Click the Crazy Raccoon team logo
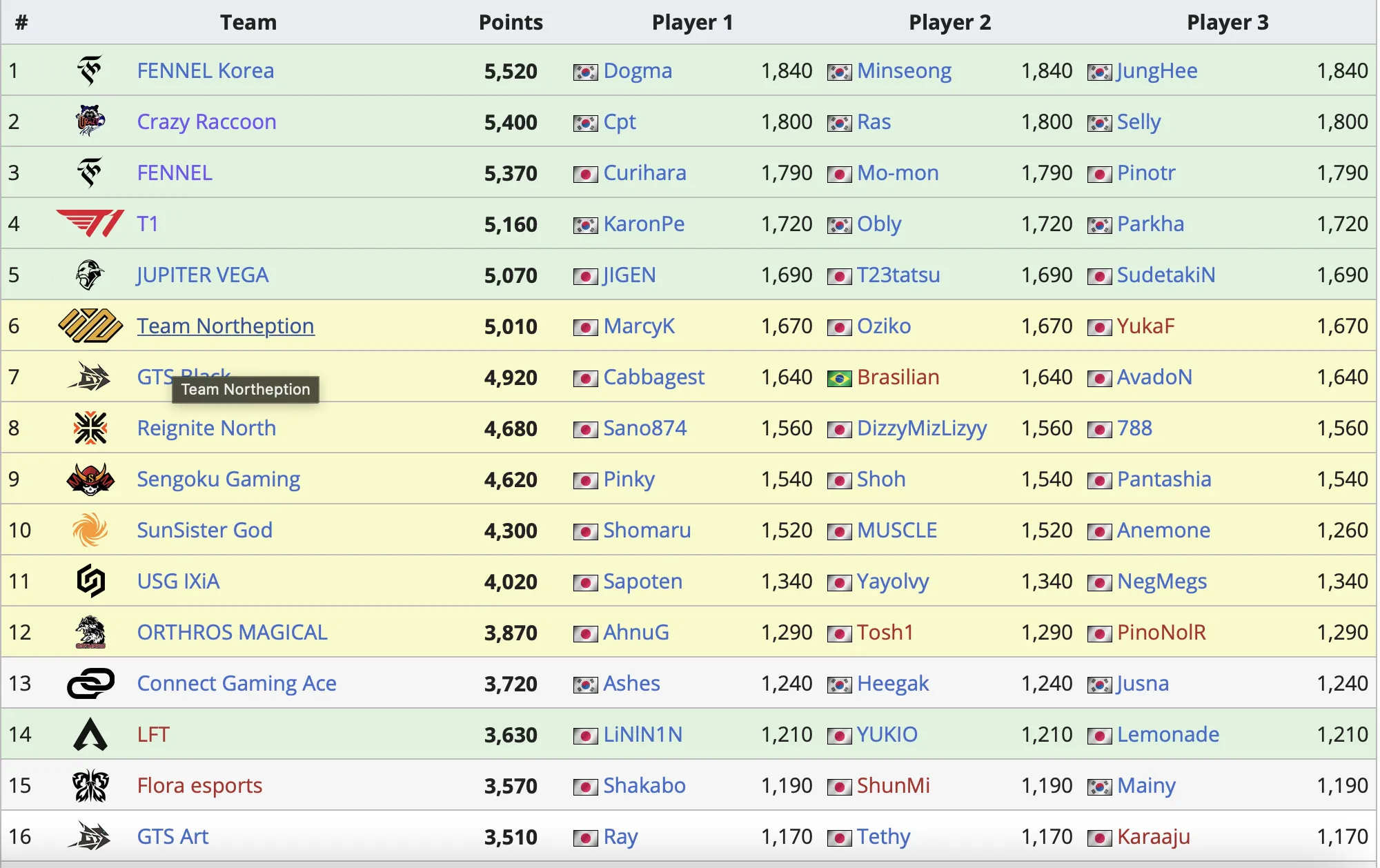This screenshot has height=868, width=1380. [x=90, y=121]
